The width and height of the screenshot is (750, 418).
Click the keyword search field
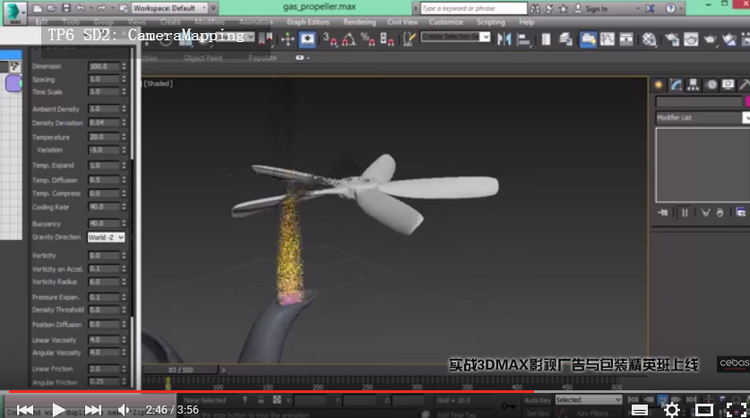[474, 9]
